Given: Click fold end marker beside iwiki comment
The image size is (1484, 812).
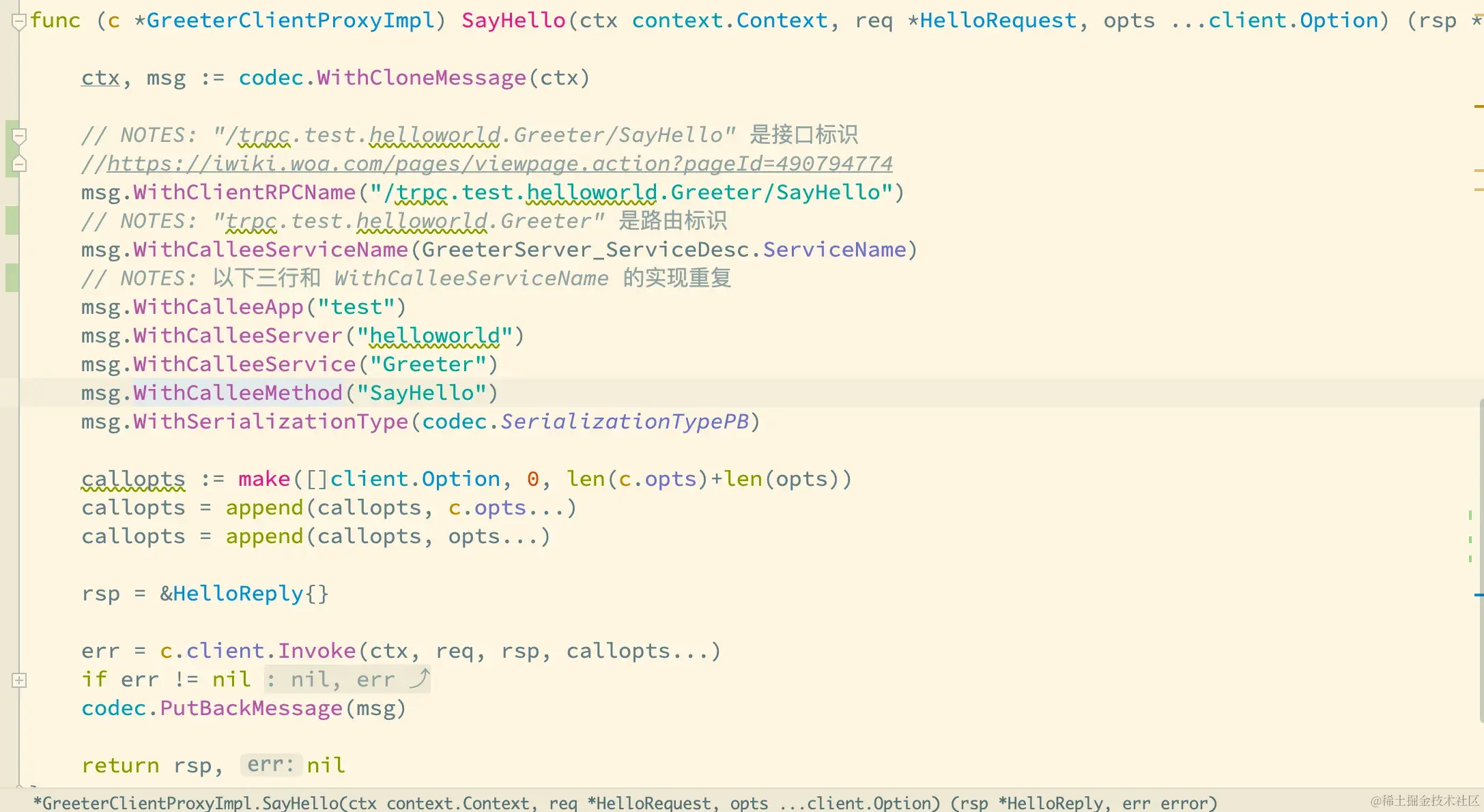Looking at the screenshot, I should click(19, 164).
